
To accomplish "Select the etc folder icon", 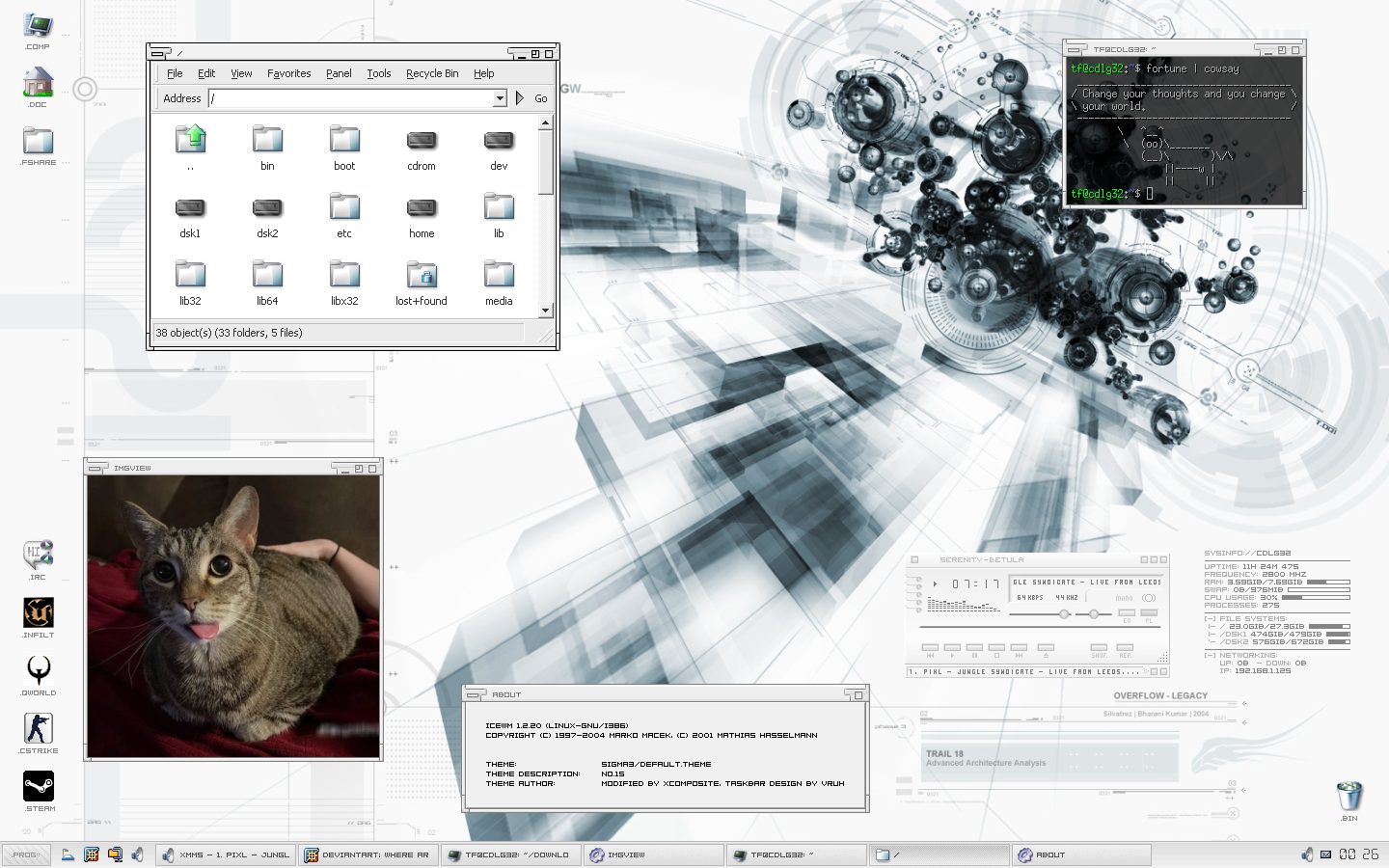I will [344, 207].
